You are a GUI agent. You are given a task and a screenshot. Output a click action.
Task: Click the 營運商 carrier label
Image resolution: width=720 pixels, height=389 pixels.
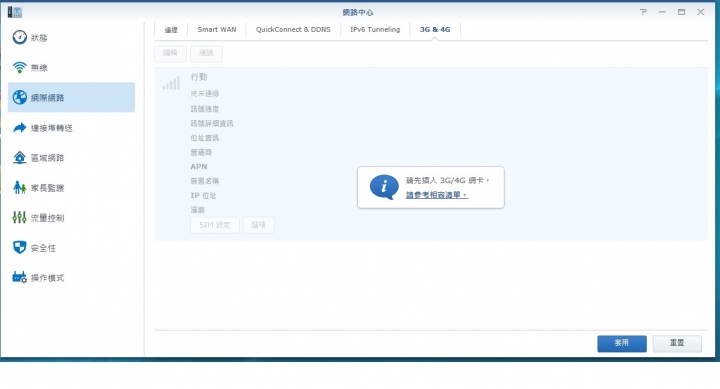point(201,152)
